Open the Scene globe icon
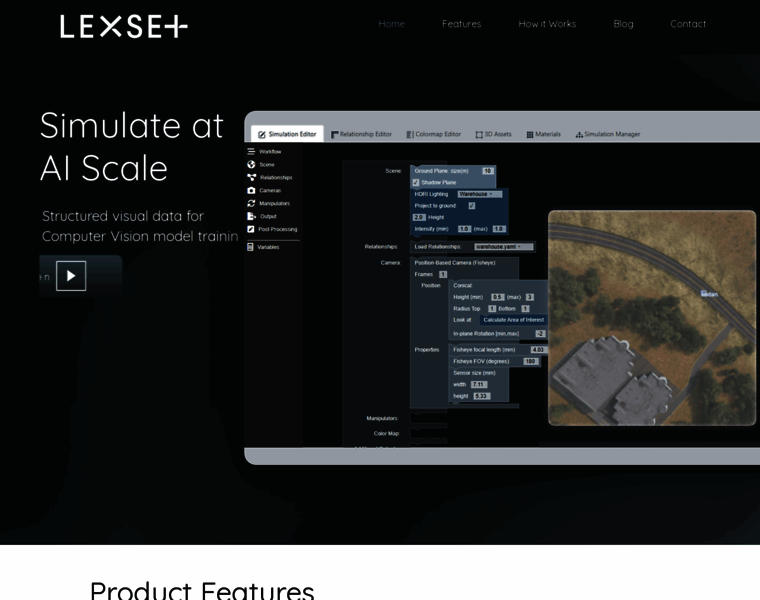The width and height of the screenshot is (760, 600). click(x=251, y=164)
